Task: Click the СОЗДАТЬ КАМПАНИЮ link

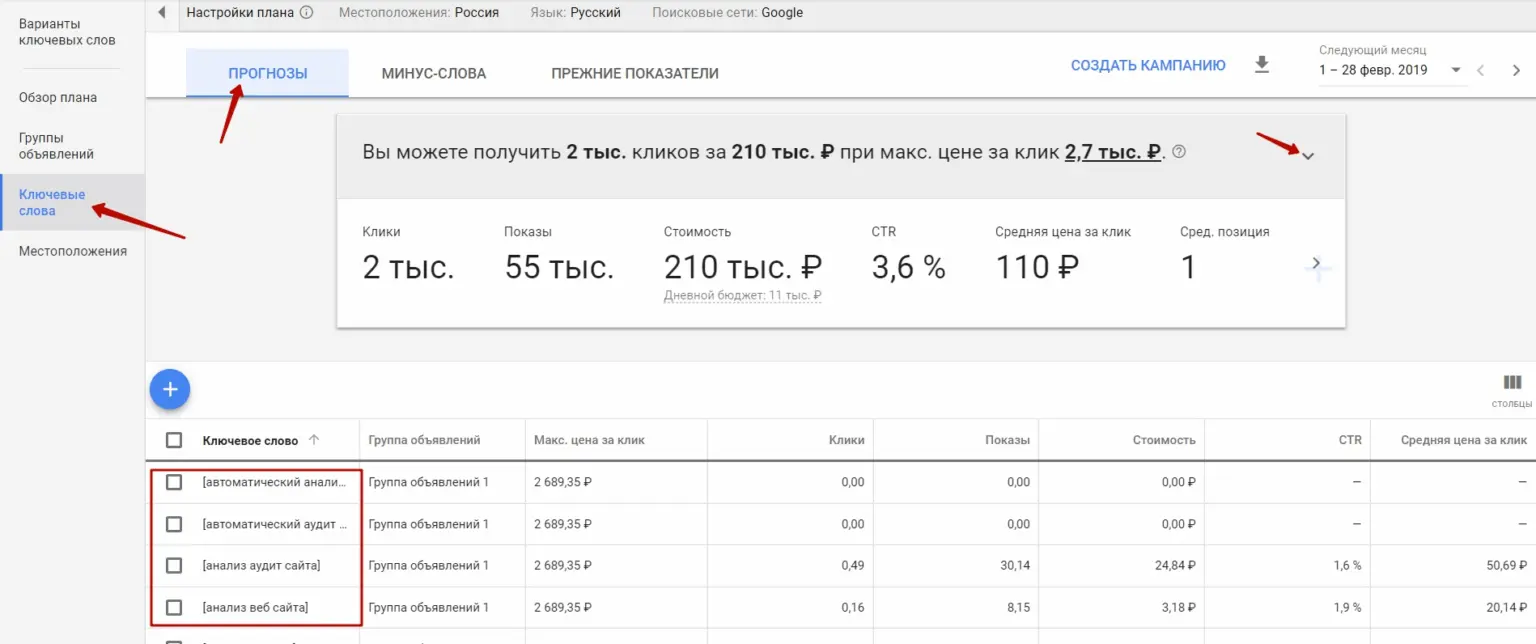Action: click(x=1147, y=63)
